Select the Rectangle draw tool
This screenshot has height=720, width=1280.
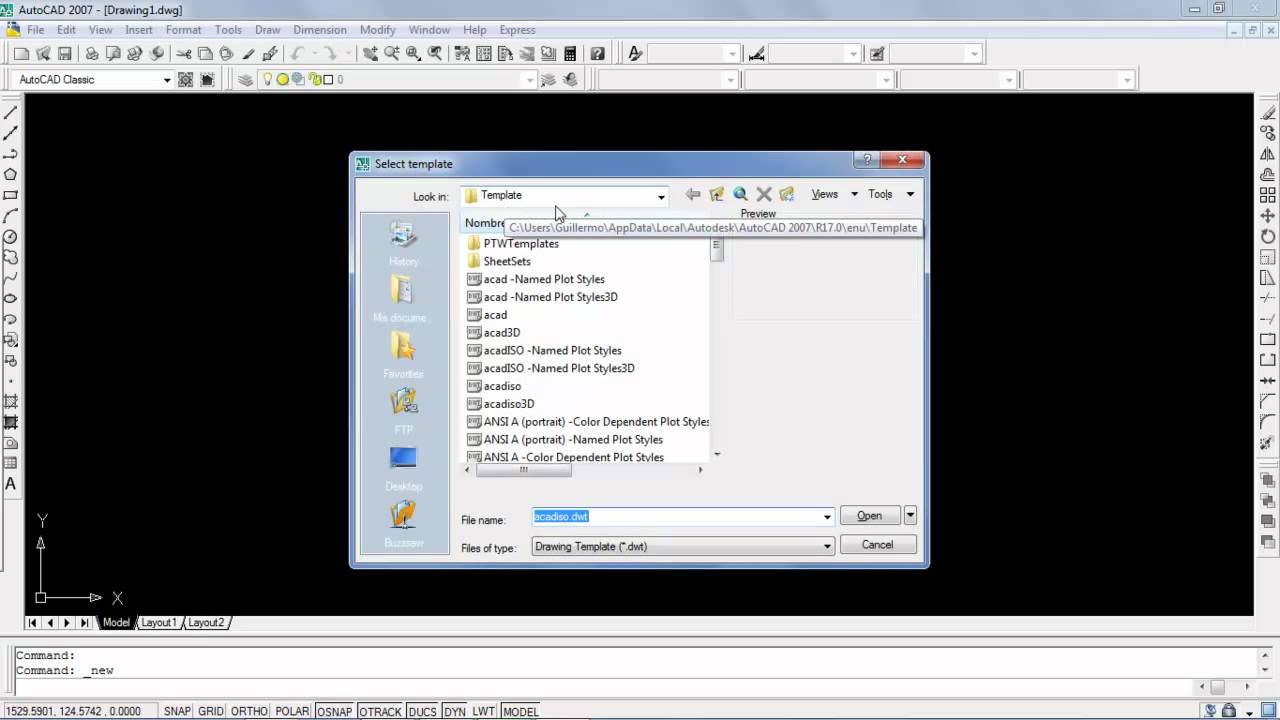coord(11,195)
